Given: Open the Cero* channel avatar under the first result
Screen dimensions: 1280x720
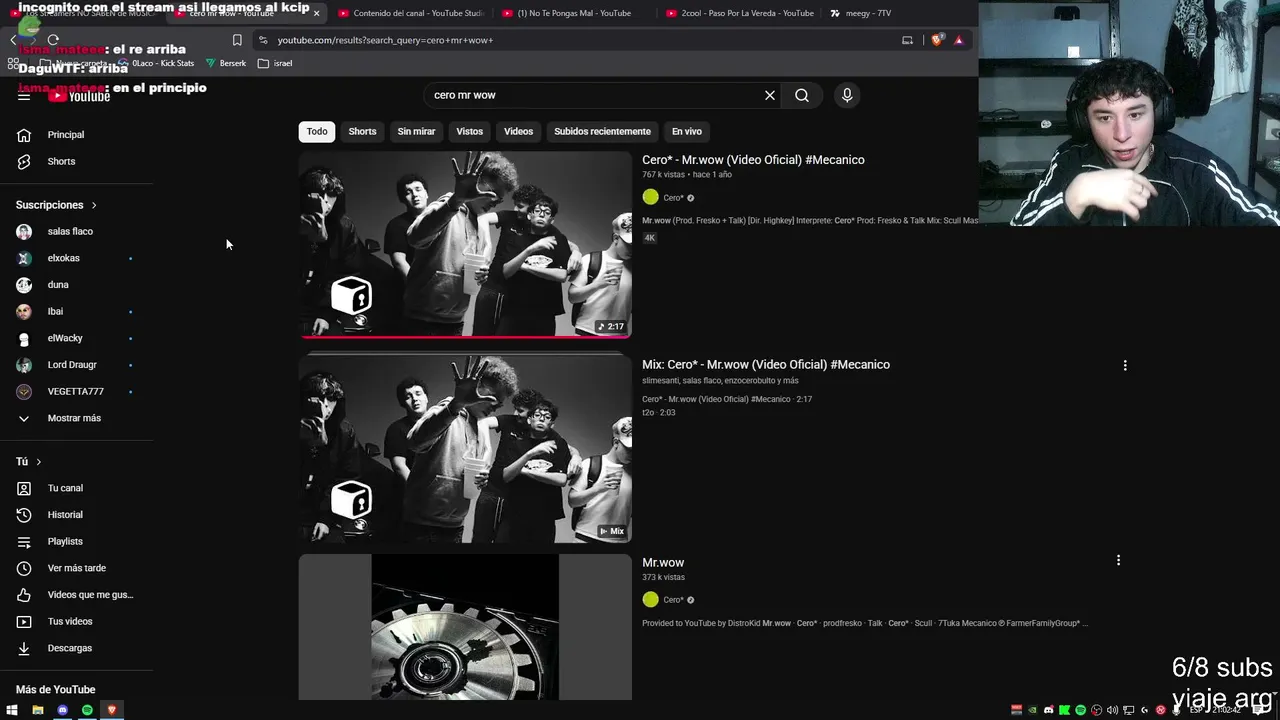Looking at the screenshot, I should click(651, 197).
